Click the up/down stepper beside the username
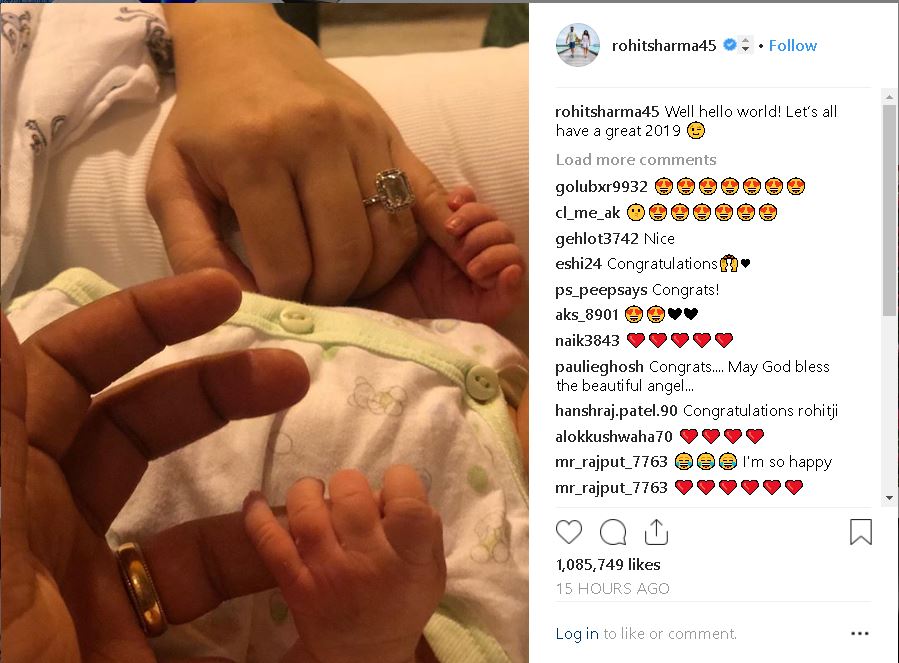Screen dimensions: 899x663 pos(745,45)
